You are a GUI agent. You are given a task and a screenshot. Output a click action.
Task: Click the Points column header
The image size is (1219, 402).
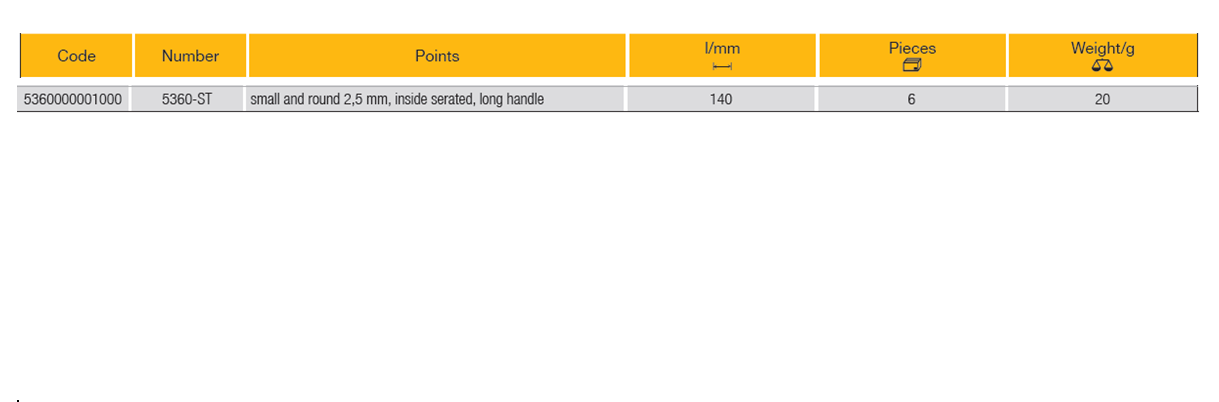pos(437,56)
